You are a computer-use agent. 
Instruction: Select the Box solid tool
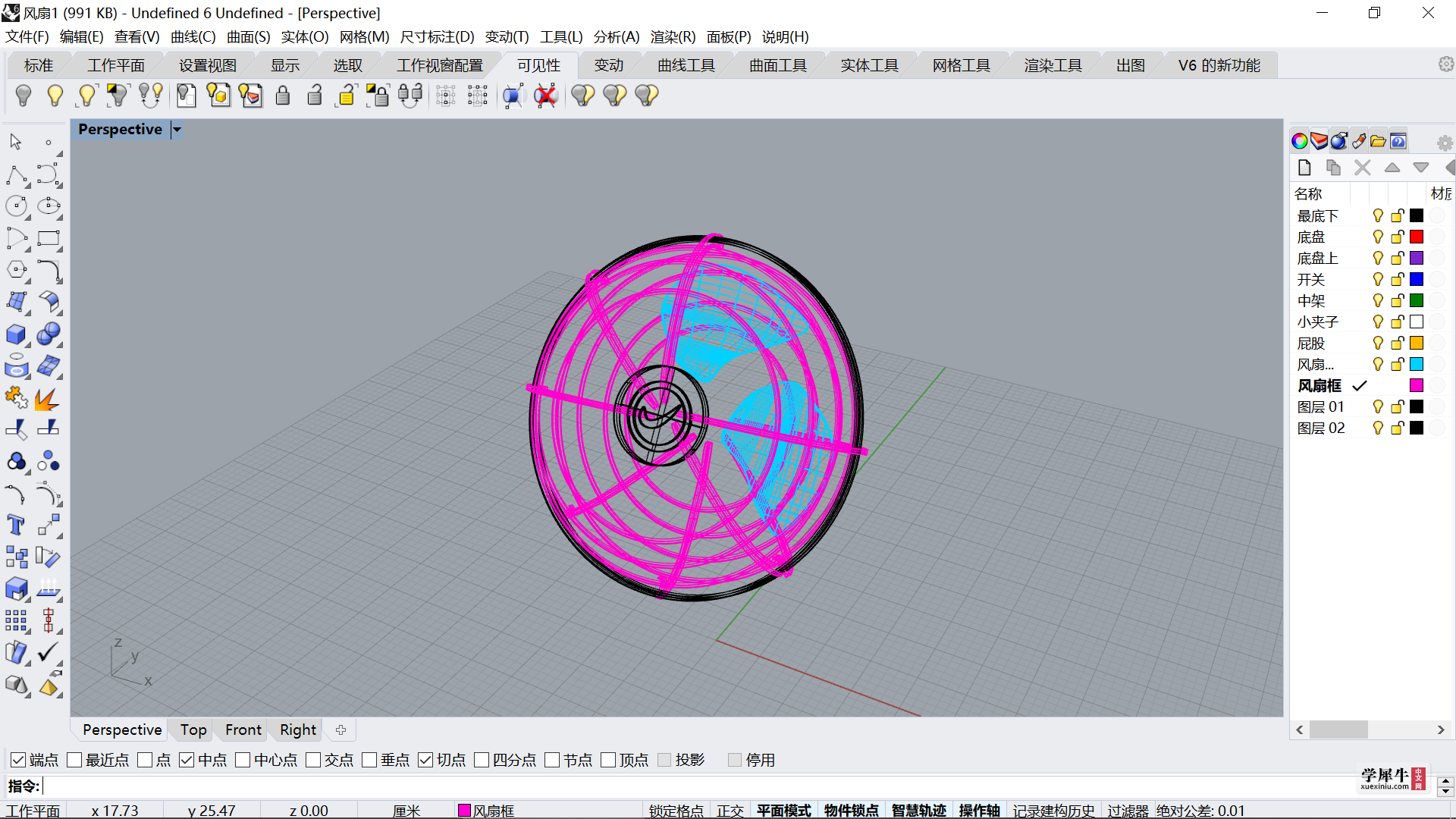[x=17, y=334]
